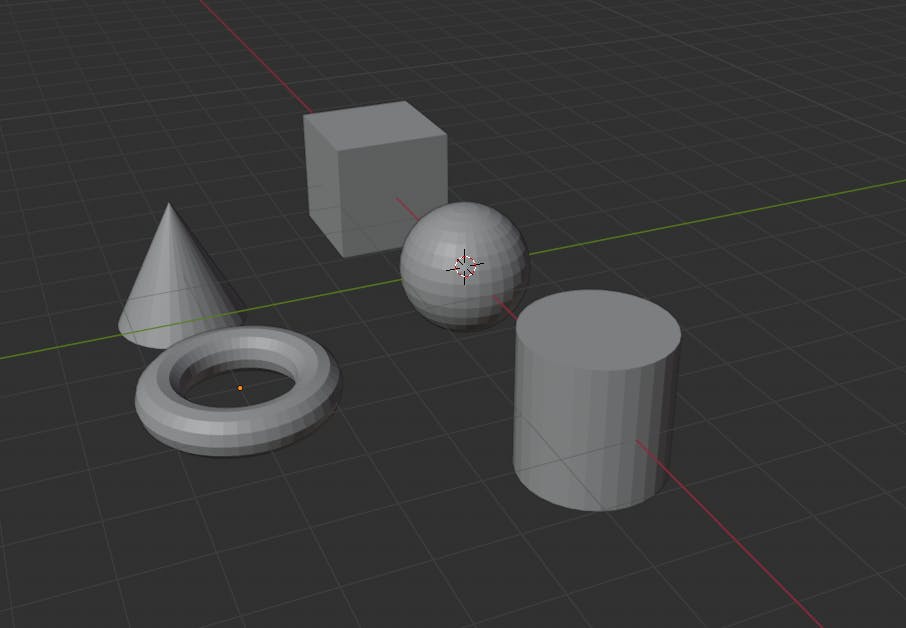Click the orange origin dot inside torus
The width and height of the screenshot is (906, 628).
[x=240, y=388]
